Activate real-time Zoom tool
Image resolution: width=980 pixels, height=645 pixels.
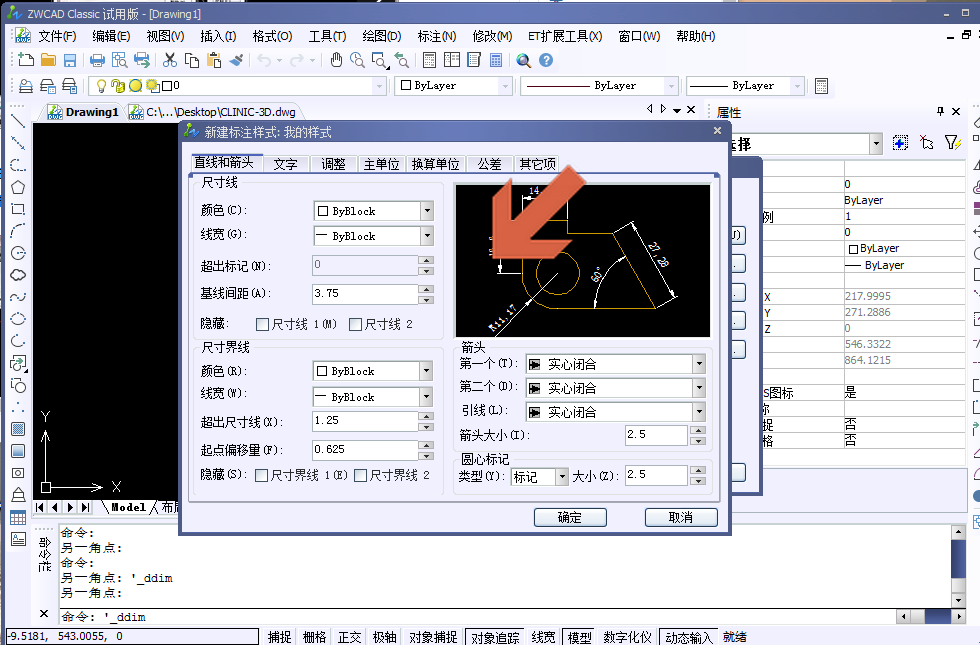coord(357,60)
